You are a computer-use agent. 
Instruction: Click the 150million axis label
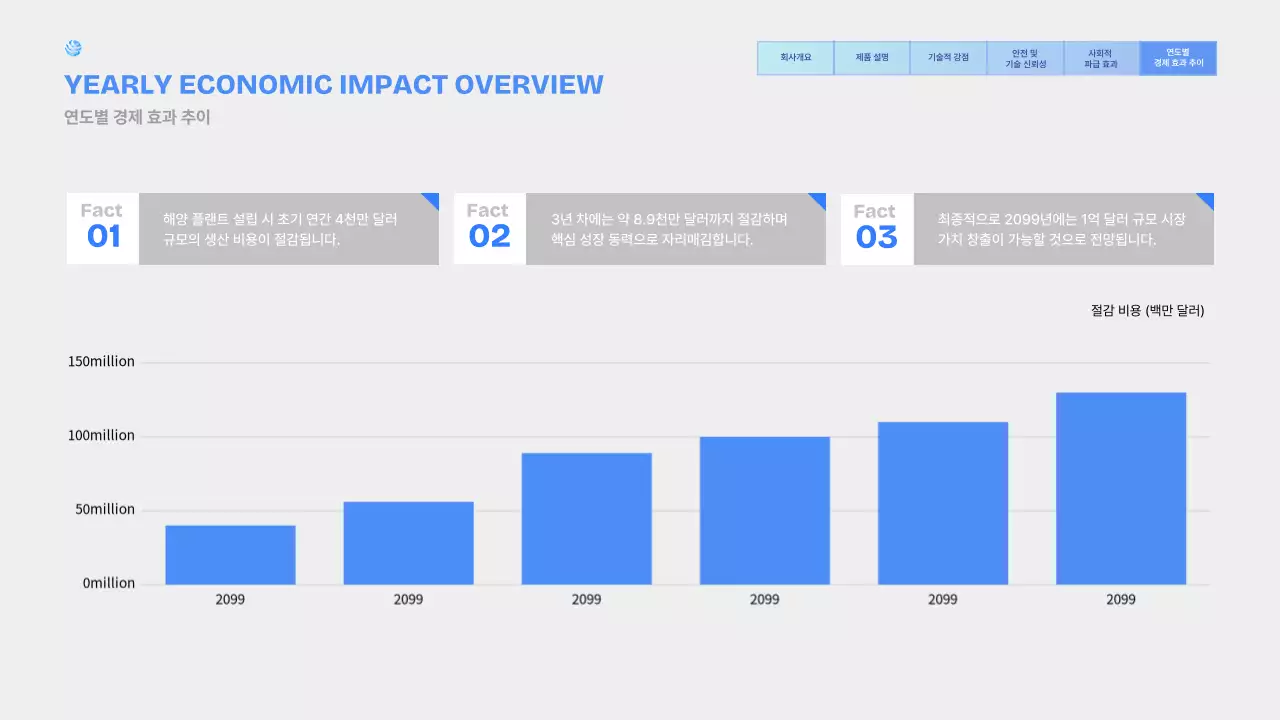coord(101,362)
